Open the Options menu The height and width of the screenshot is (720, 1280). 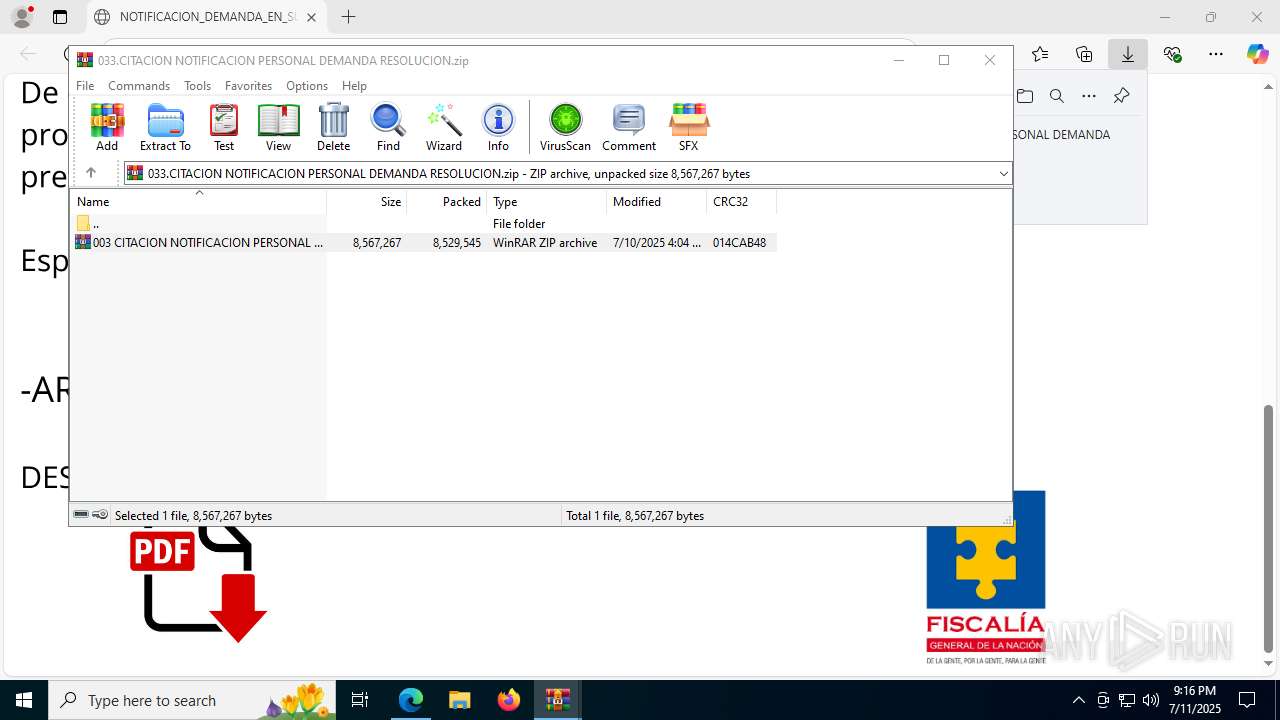tap(307, 86)
